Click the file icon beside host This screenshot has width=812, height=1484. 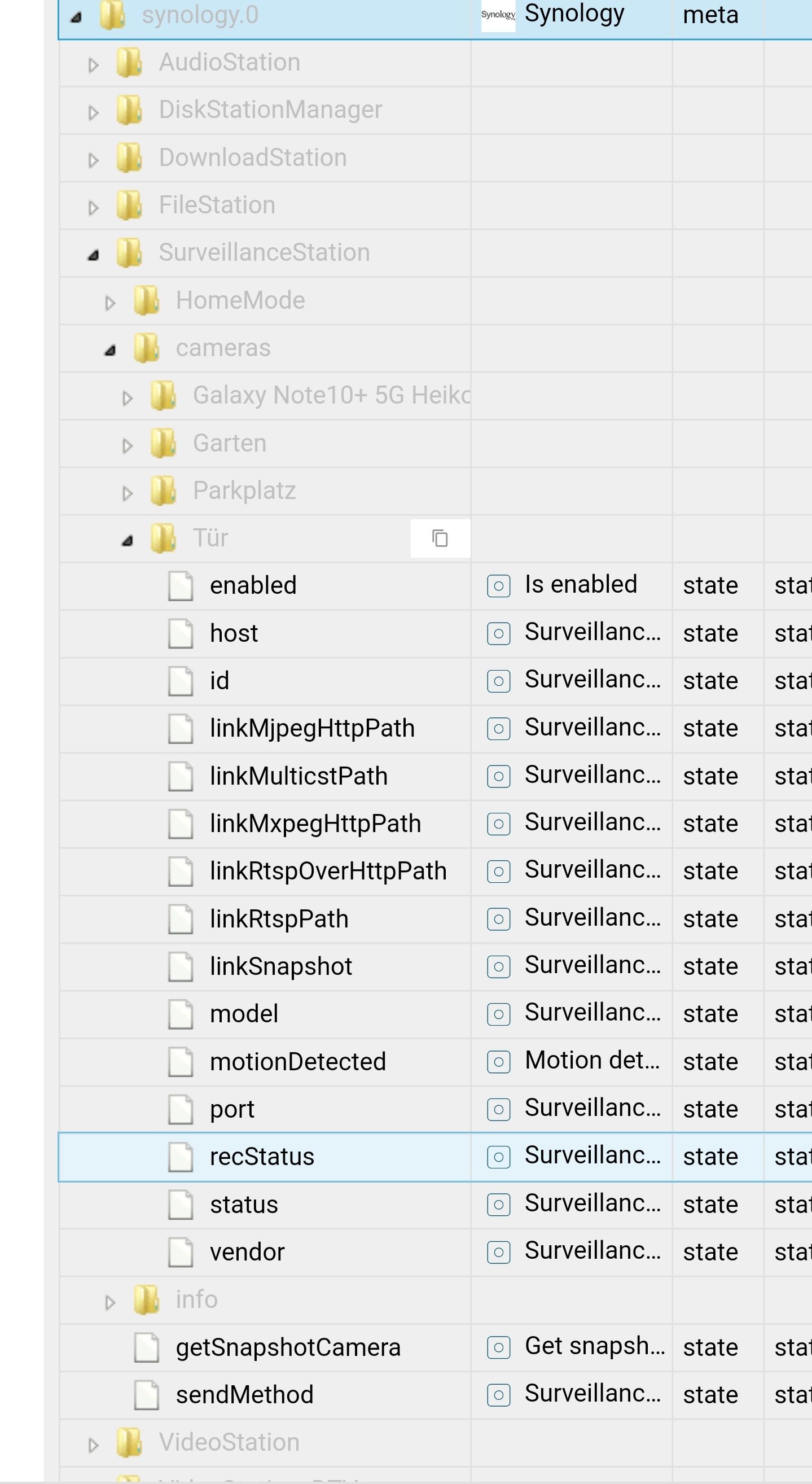click(180, 634)
